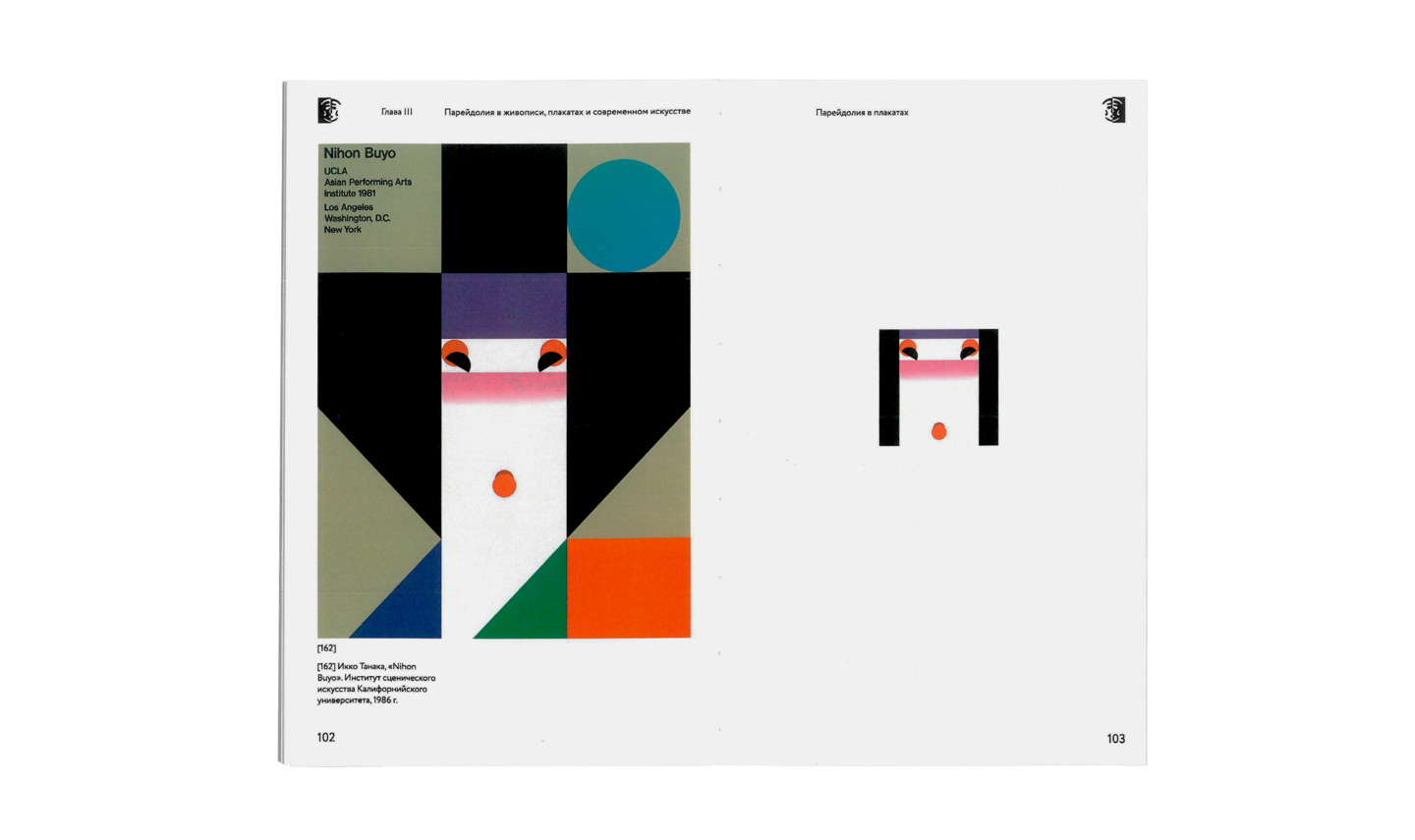The height and width of the screenshot is (840, 1415).
Task: Click the "Institute 1981" line
Action: [350, 194]
